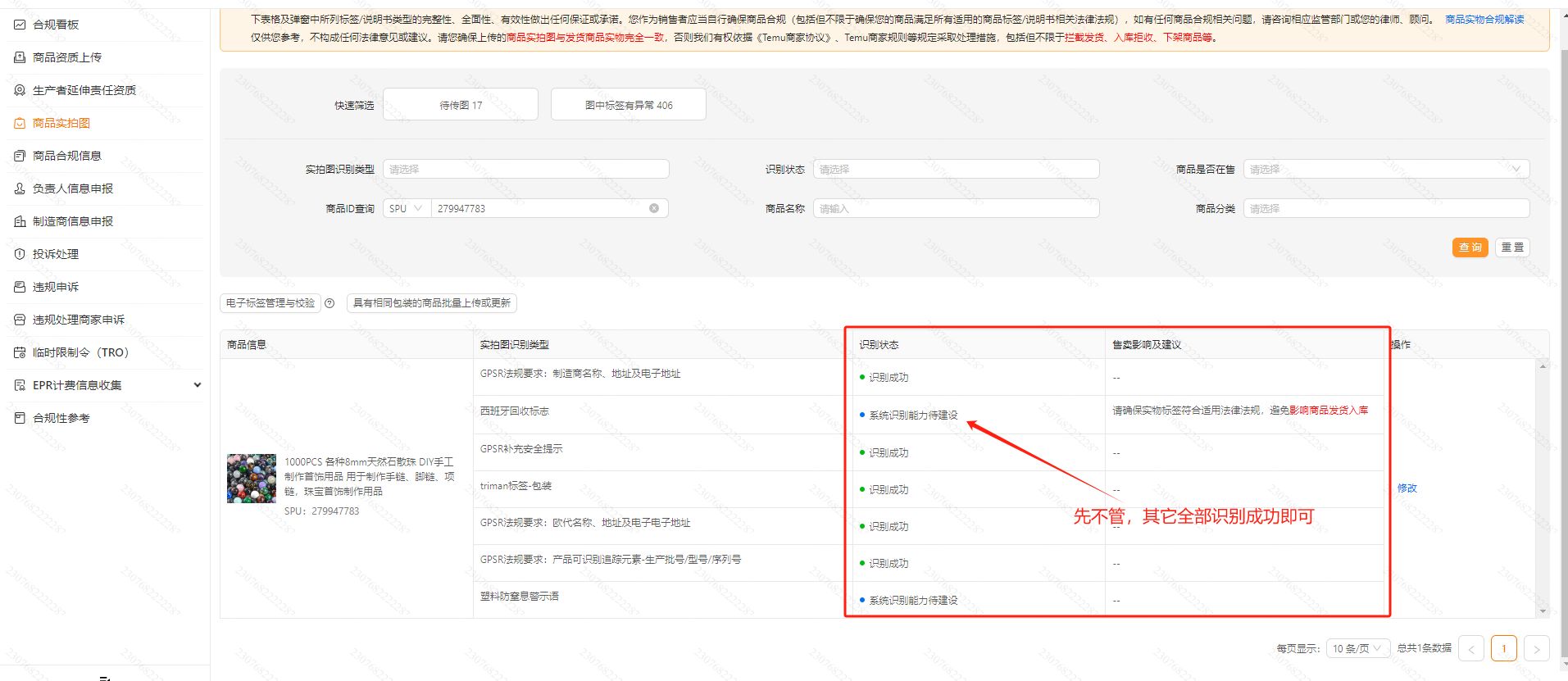This screenshot has width=1568, height=681.
Task: Click the 塑料防窒息警示语 row text
Action: [520, 597]
